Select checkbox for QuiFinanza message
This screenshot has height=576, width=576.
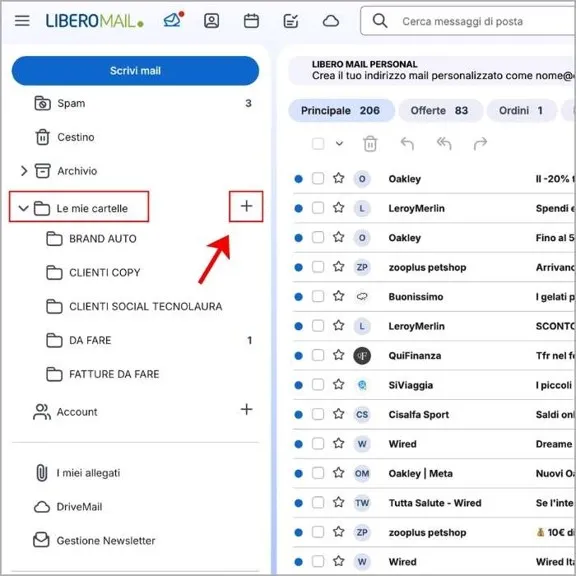[x=318, y=355]
